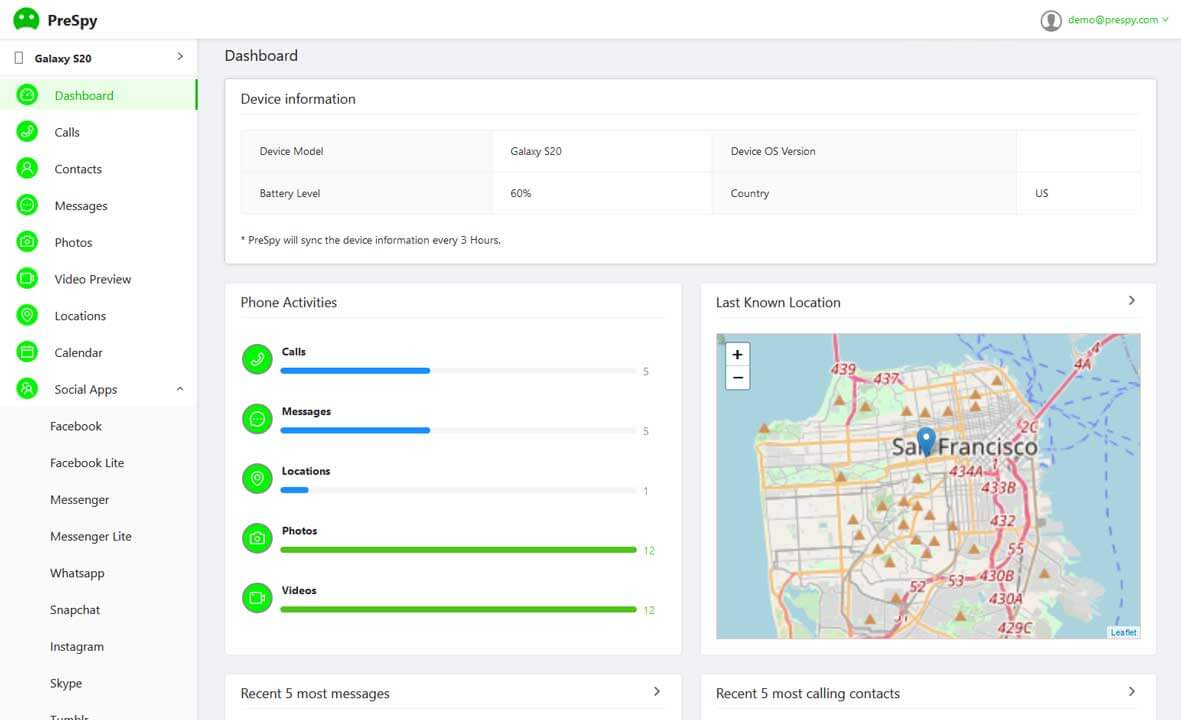The width and height of the screenshot is (1181, 720).
Task: Expand Last Known Location details arrow
Action: click(x=1131, y=301)
